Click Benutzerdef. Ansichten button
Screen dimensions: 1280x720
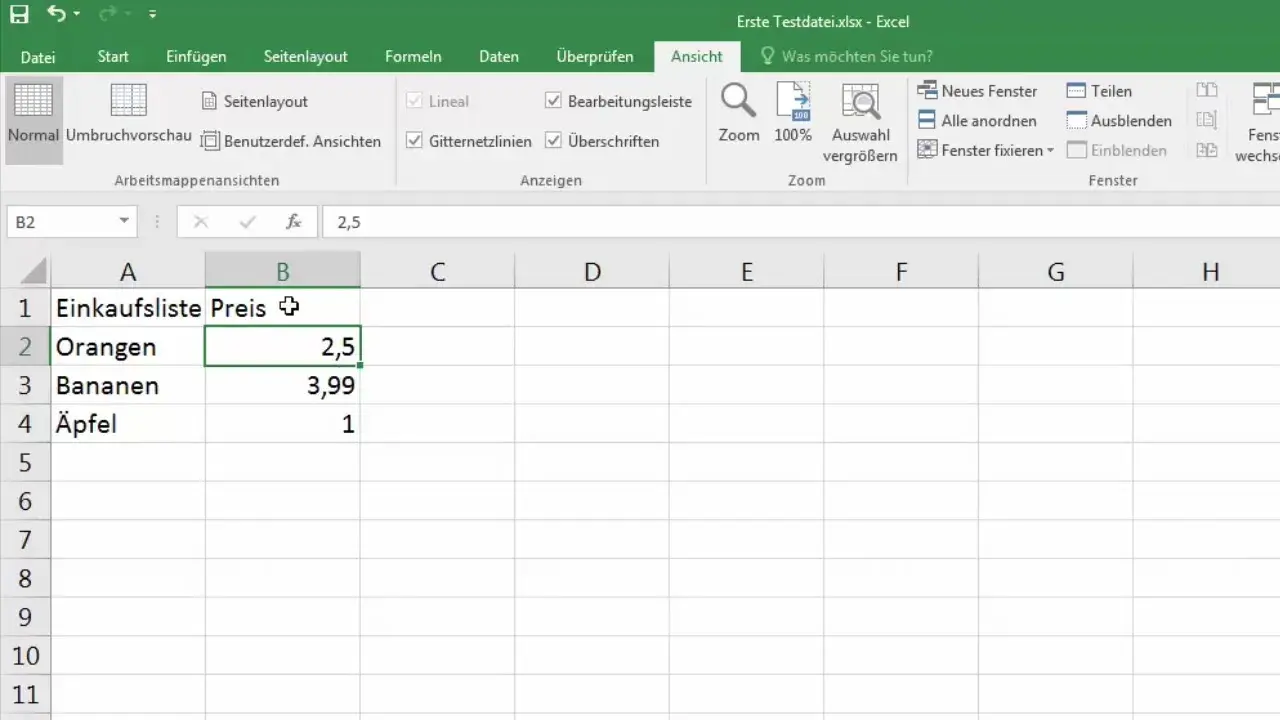[291, 141]
